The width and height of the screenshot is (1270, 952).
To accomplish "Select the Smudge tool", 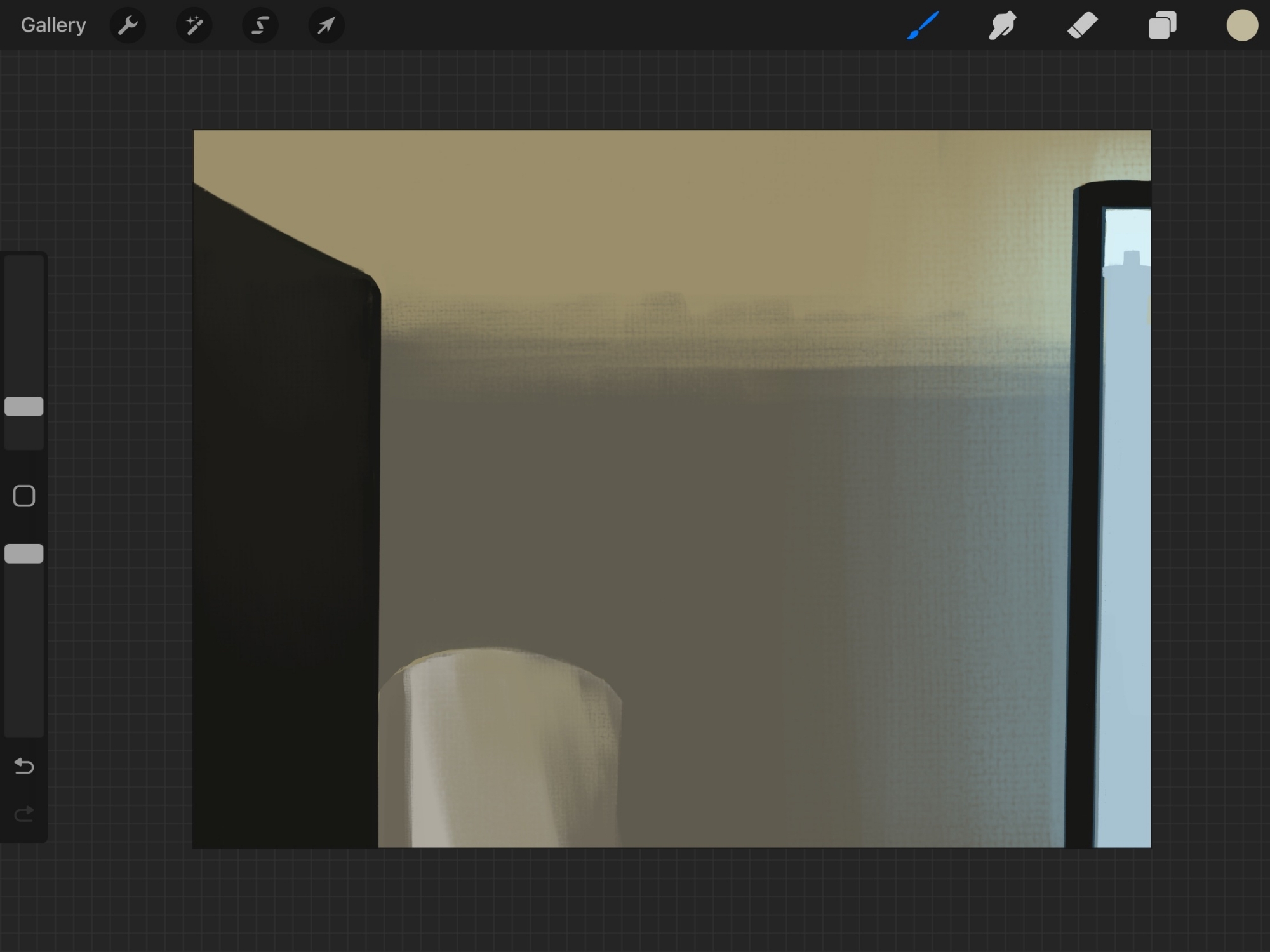I will (1002, 25).
